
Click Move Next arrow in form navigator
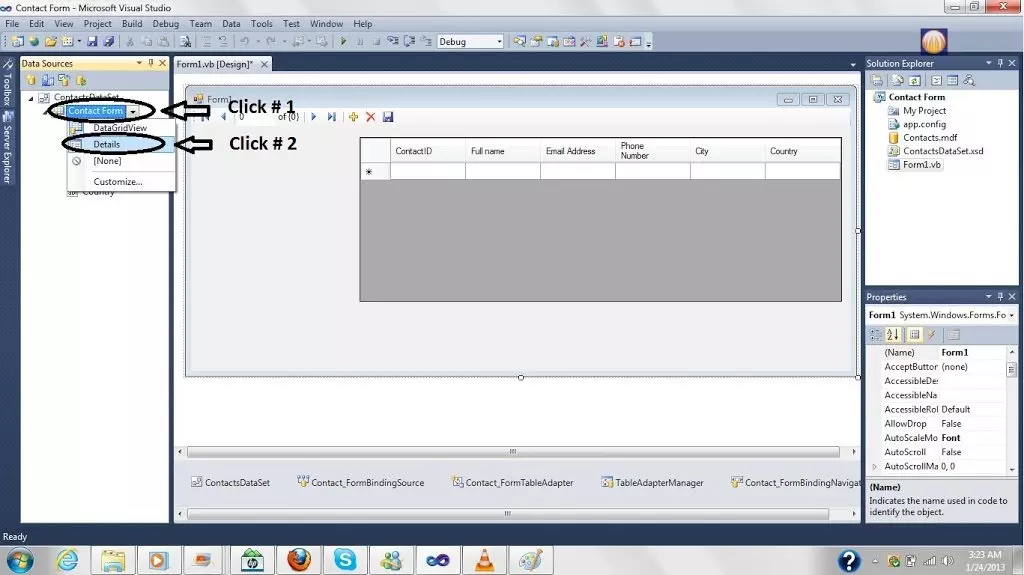click(x=313, y=117)
